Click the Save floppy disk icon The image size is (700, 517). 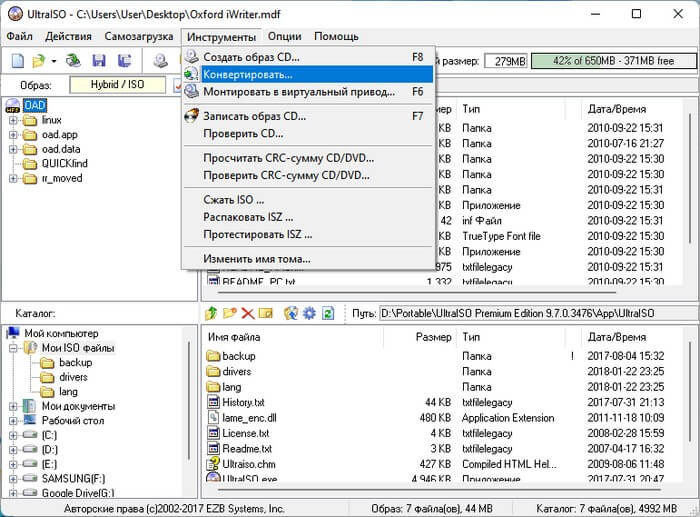click(99, 60)
